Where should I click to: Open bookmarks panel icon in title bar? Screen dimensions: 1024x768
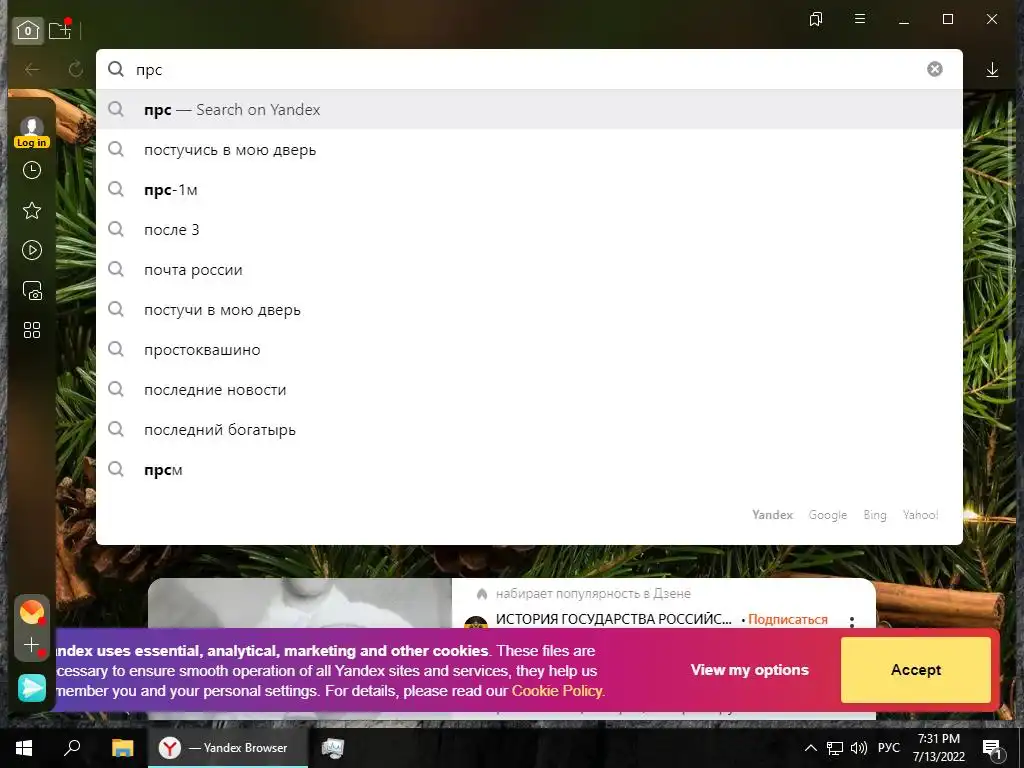coord(816,20)
